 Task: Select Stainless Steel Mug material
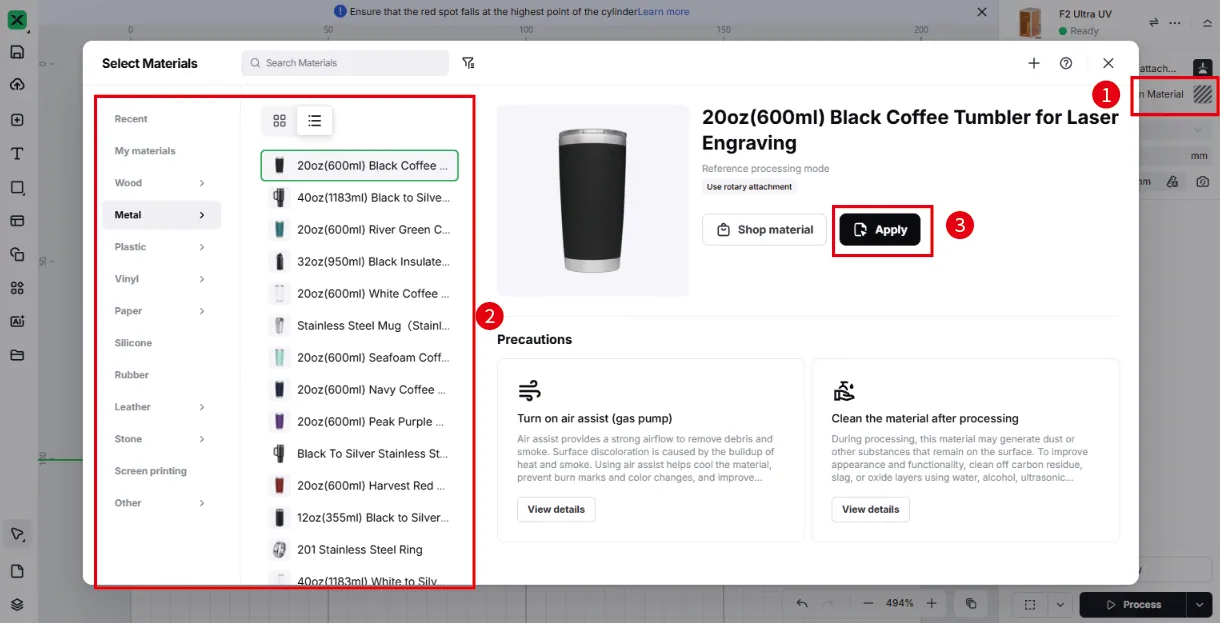point(359,326)
